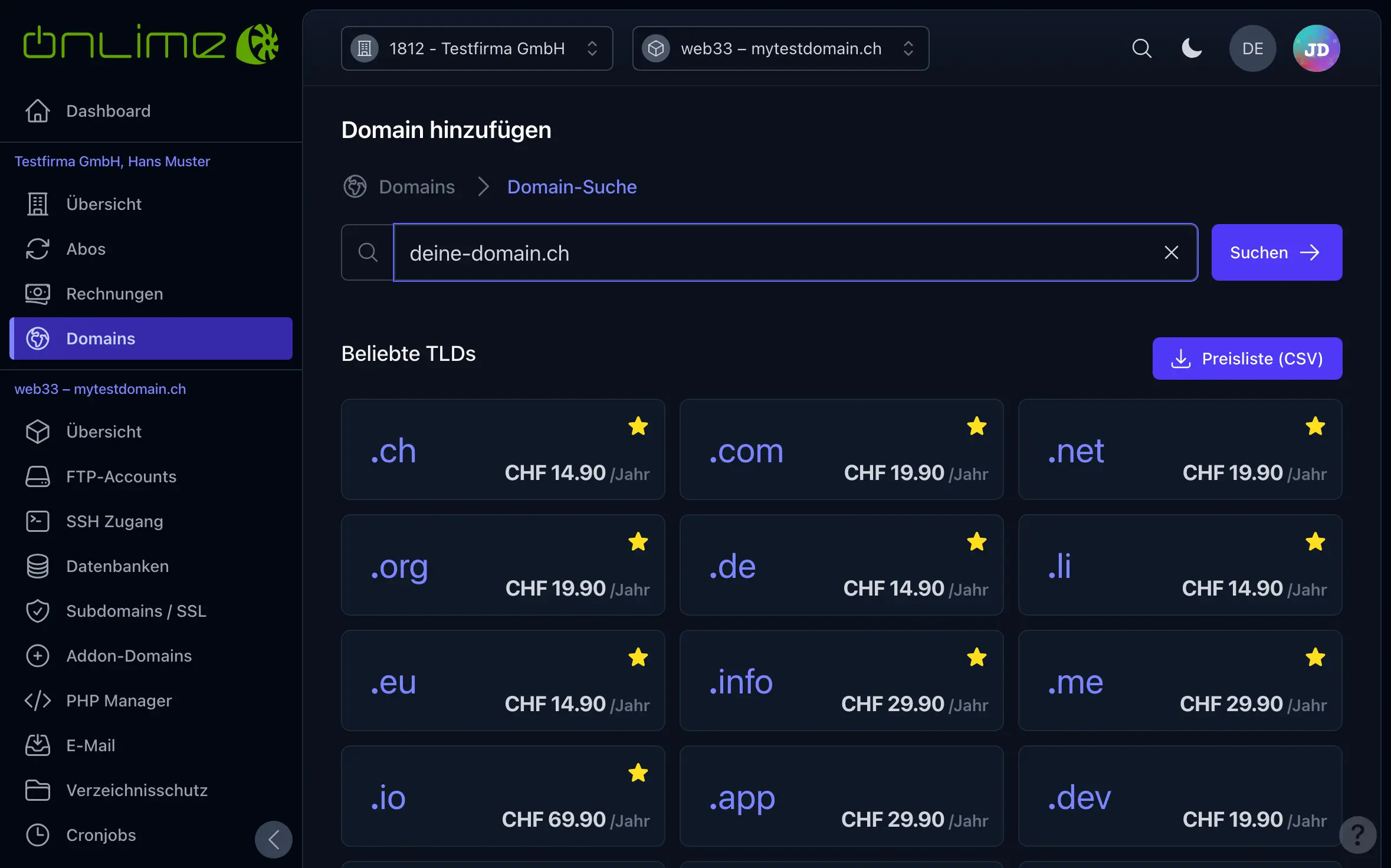
Task: Open the web33 Übersicht cube icon
Action: click(38, 432)
